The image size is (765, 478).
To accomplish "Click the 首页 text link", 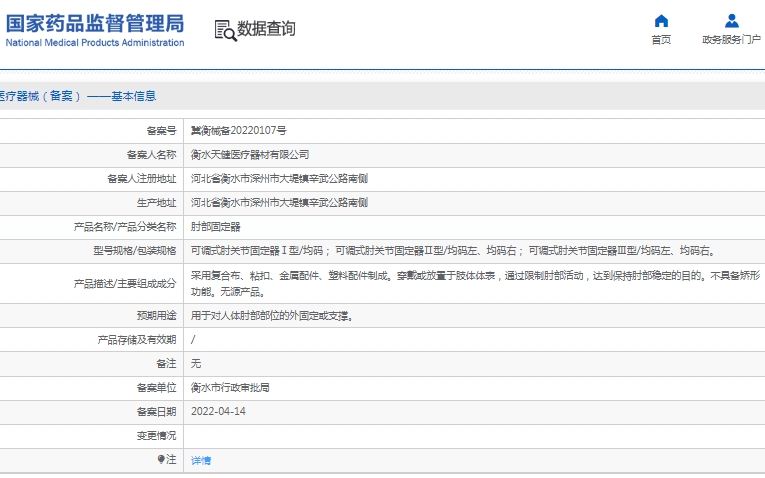I will pos(661,40).
